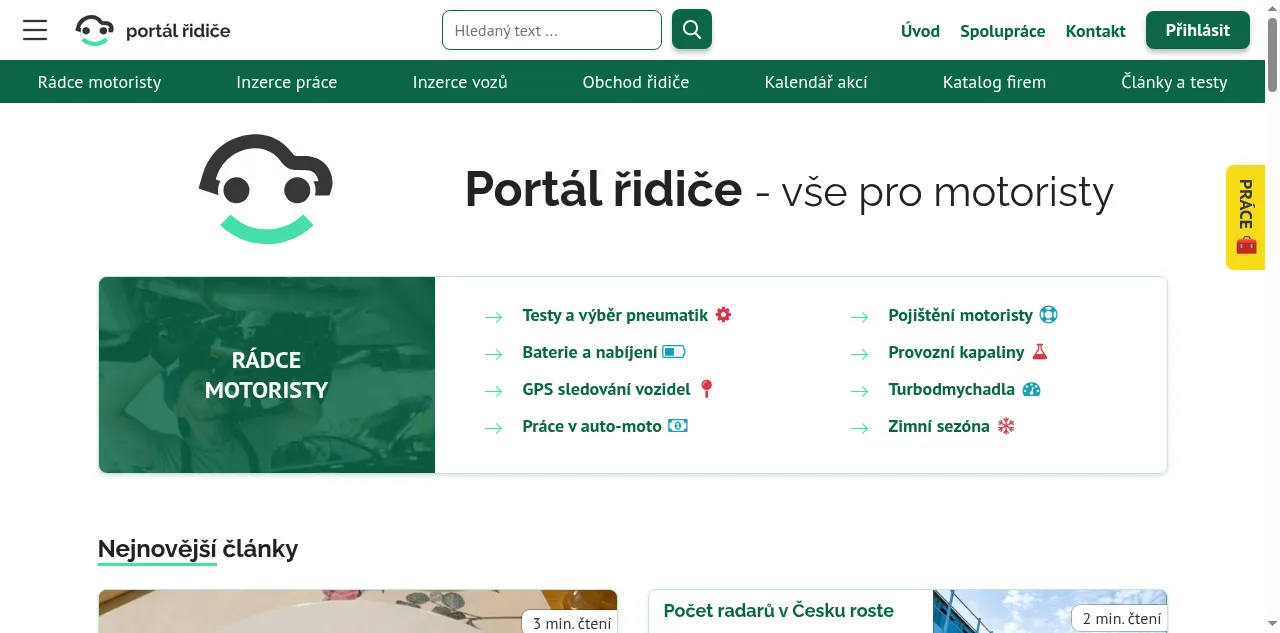Click the arrow before Baterie a nabíjení

click(494, 354)
